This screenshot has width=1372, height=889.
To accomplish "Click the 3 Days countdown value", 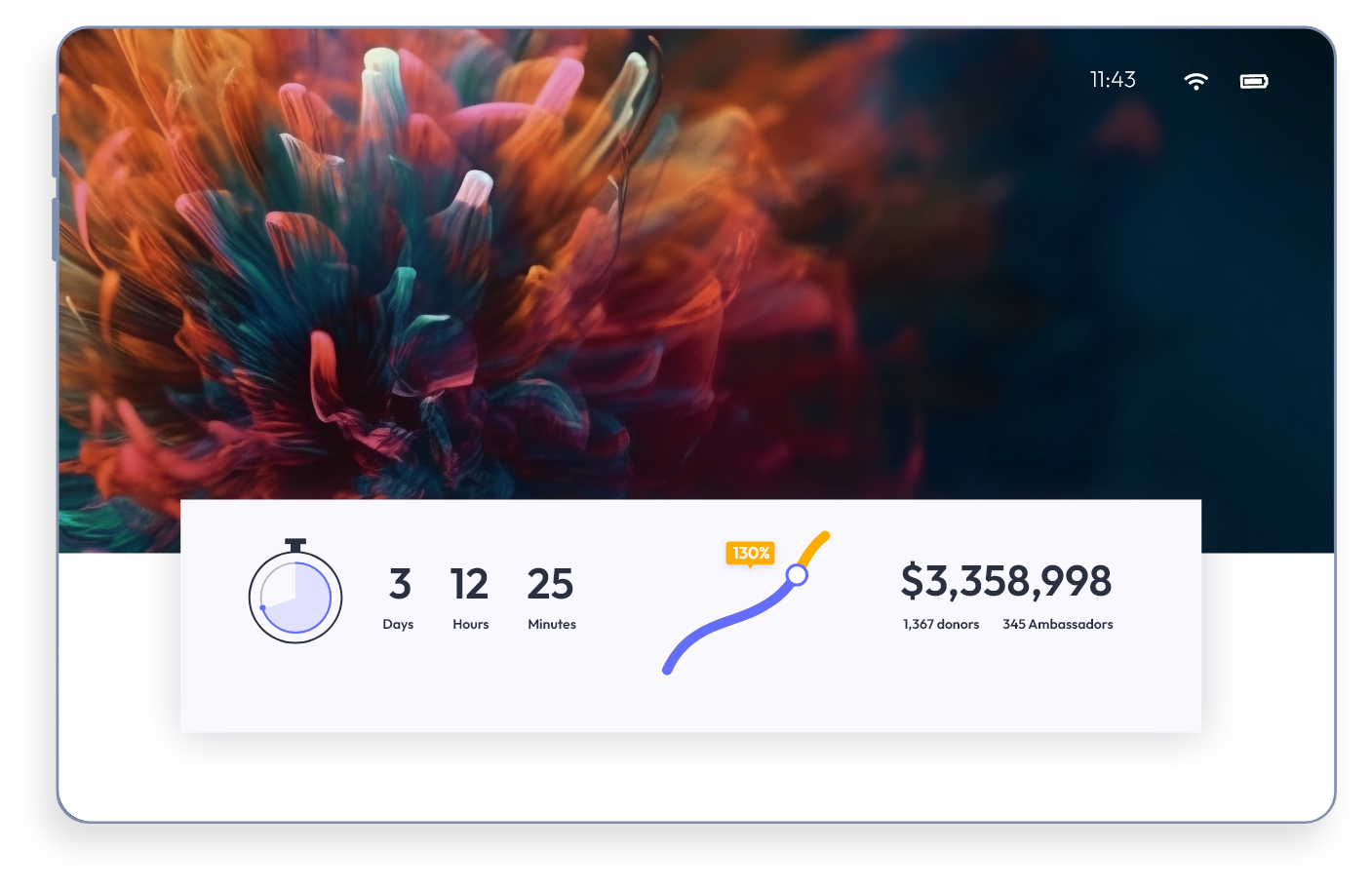I will point(400,584).
